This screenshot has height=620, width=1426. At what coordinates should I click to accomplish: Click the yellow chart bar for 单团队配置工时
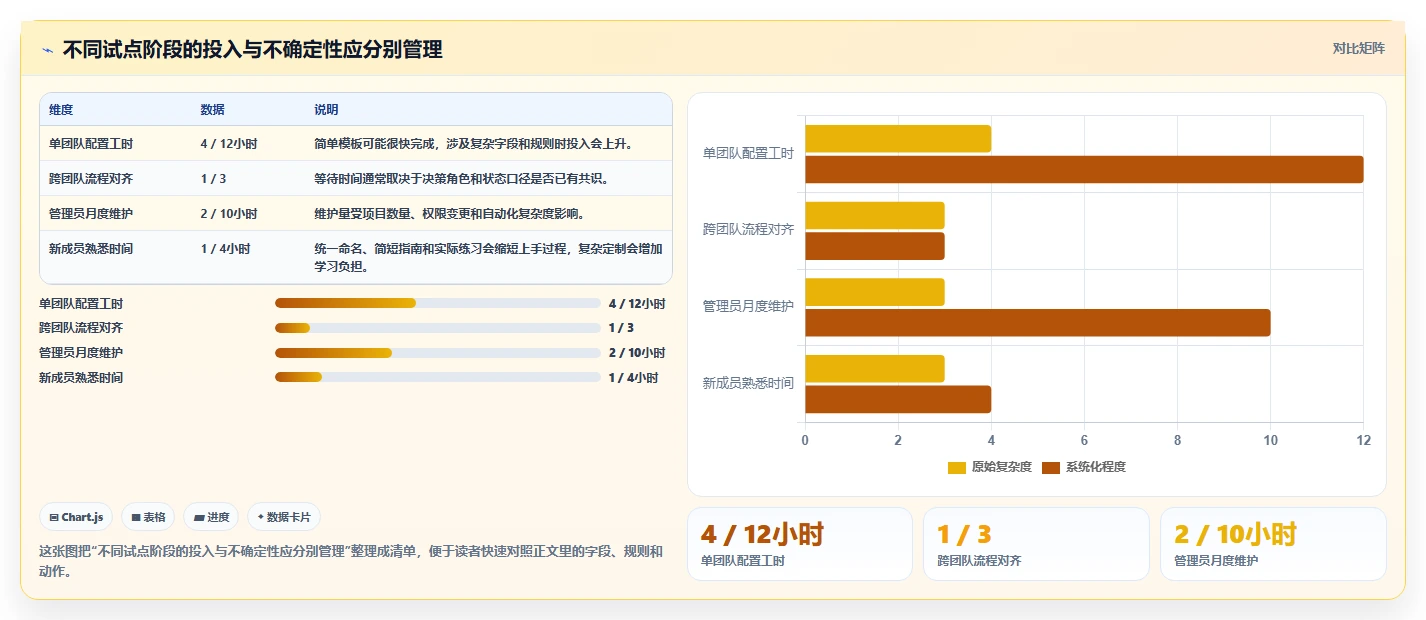click(898, 139)
